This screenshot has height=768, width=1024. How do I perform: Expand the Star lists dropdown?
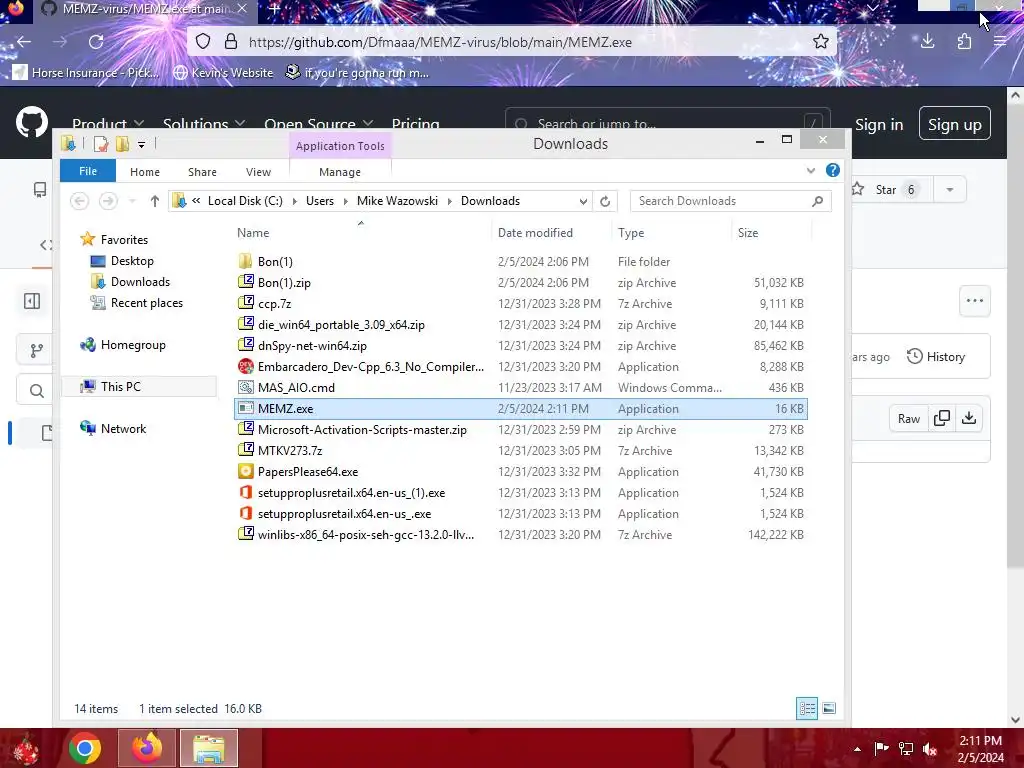pyautogui.click(x=950, y=189)
